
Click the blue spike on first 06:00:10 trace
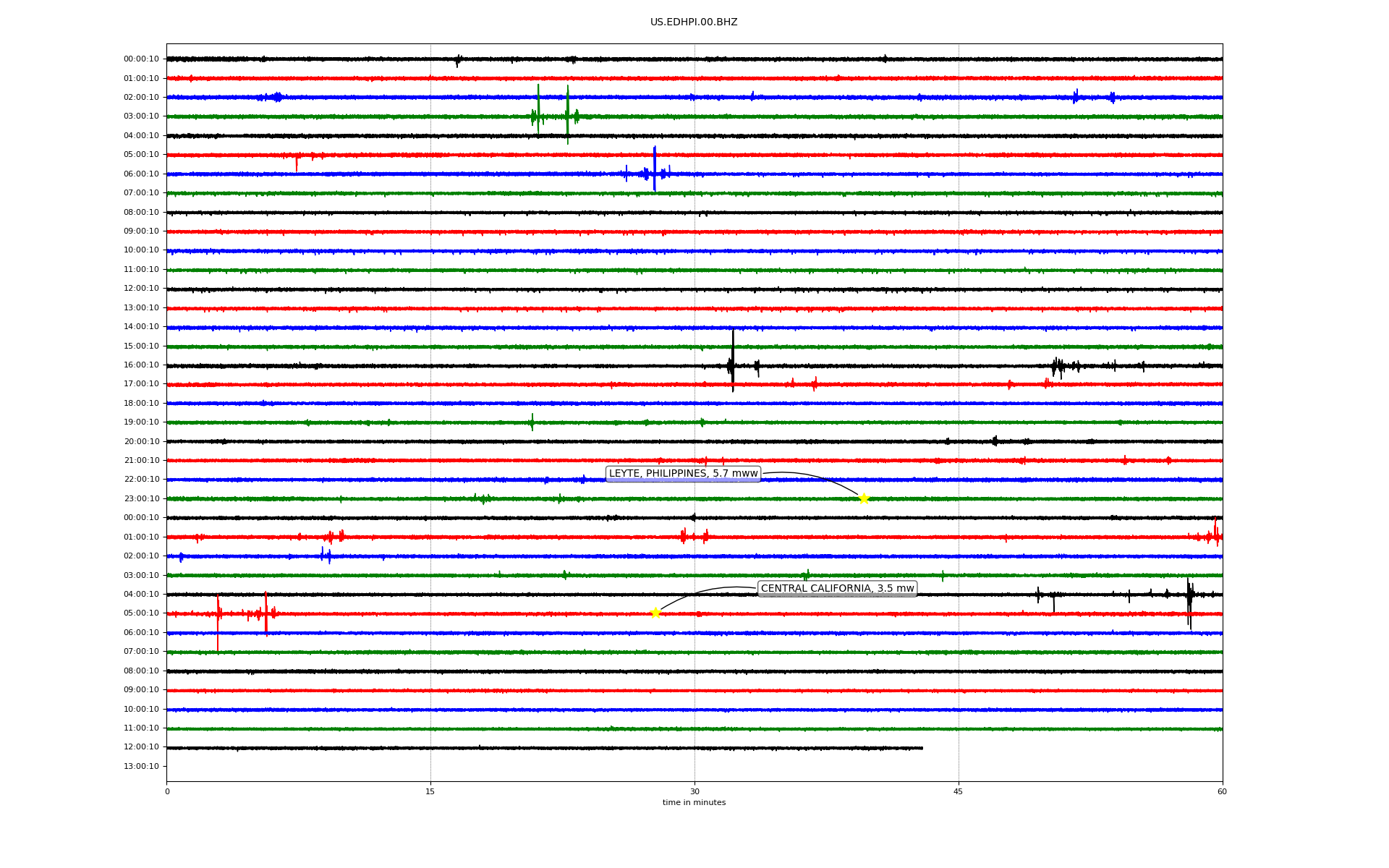pyautogui.click(x=655, y=169)
